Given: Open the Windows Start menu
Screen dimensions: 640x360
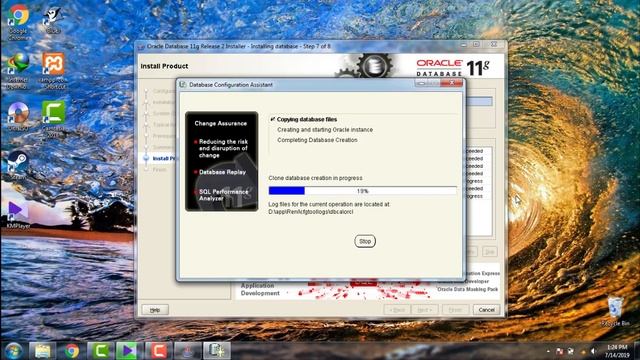Looking at the screenshot, I should 14,351.
